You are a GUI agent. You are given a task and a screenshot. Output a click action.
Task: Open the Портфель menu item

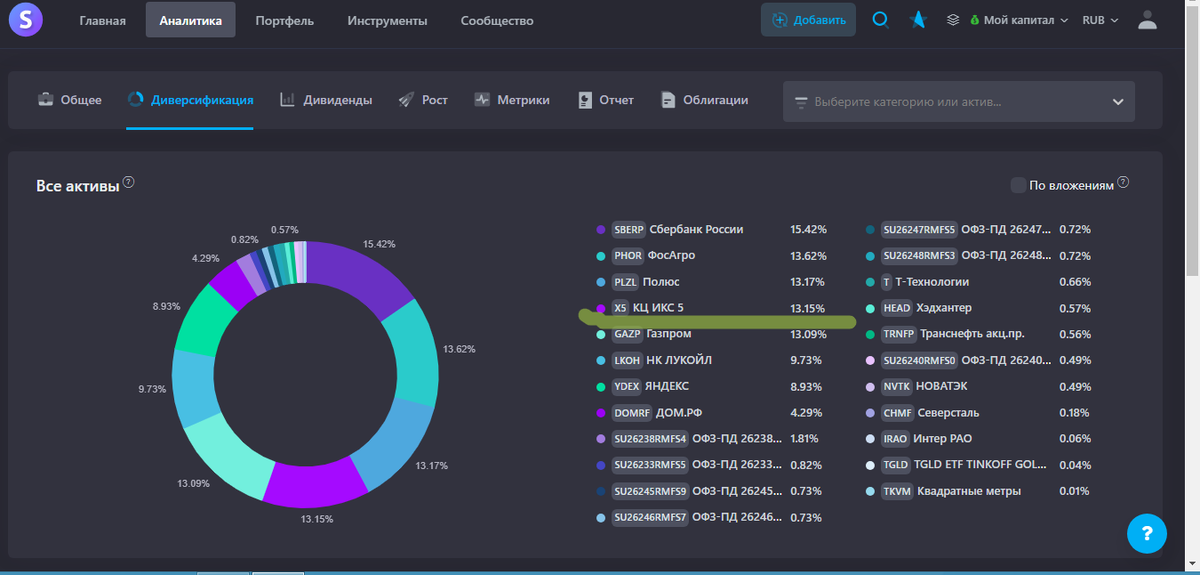click(x=284, y=20)
